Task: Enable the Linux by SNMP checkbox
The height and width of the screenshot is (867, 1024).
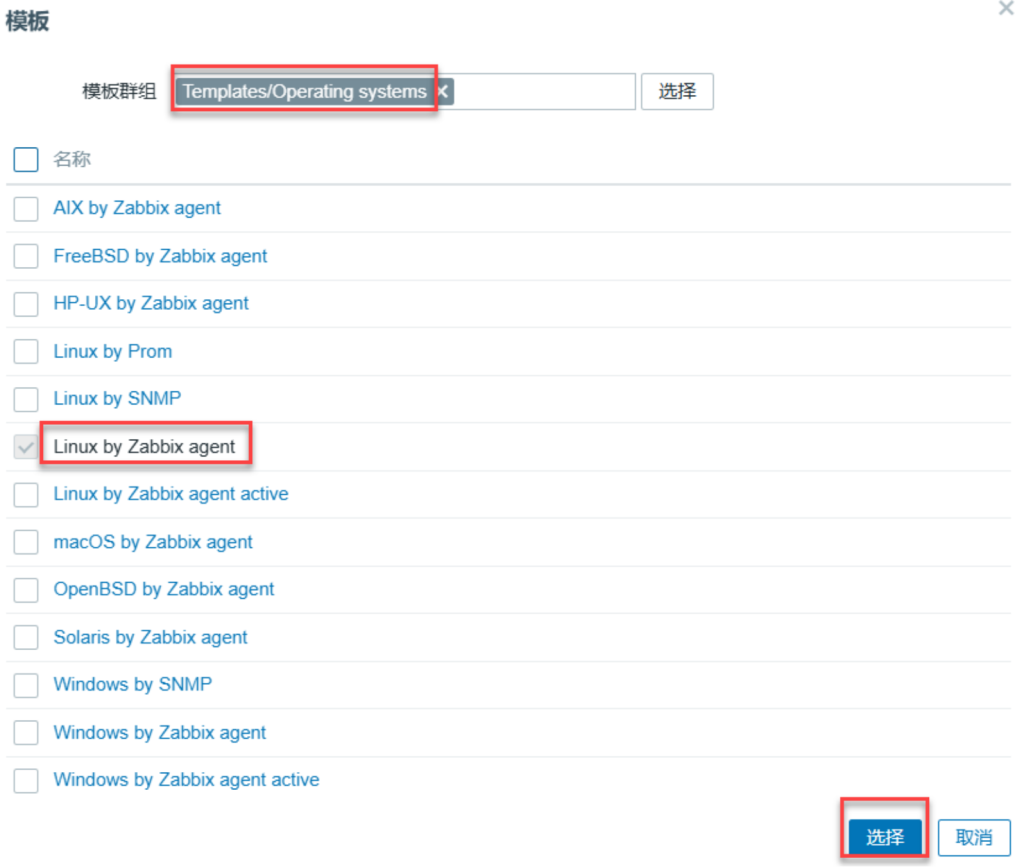Action: 26,399
